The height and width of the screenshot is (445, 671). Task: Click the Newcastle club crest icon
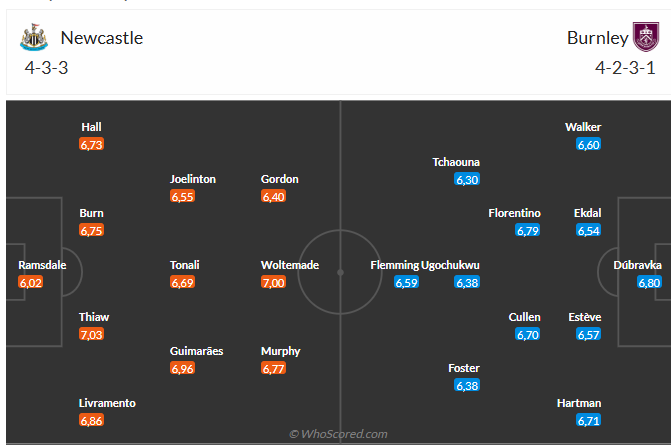pyautogui.click(x=33, y=38)
